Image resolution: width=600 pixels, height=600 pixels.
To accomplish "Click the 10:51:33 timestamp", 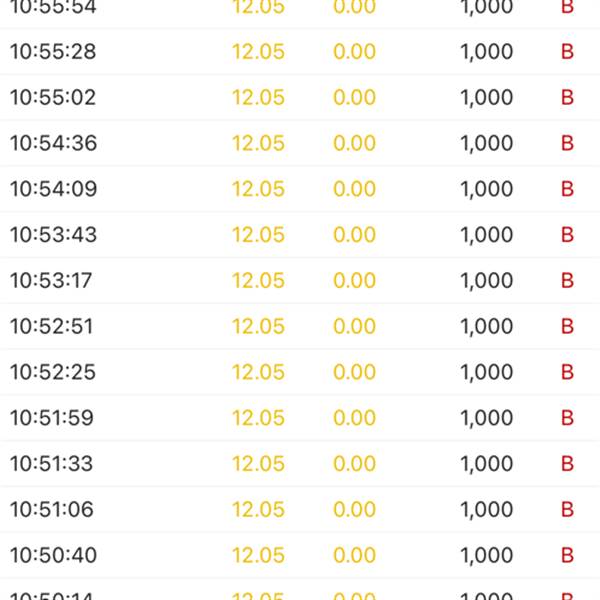I will (x=53, y=464).
